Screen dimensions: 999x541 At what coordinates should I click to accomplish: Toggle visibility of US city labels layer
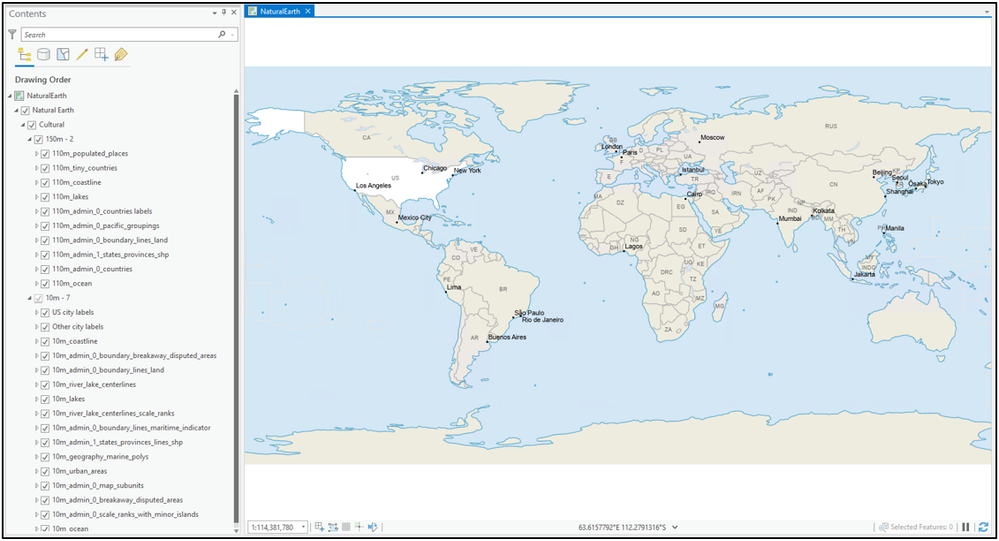(45, 312)
